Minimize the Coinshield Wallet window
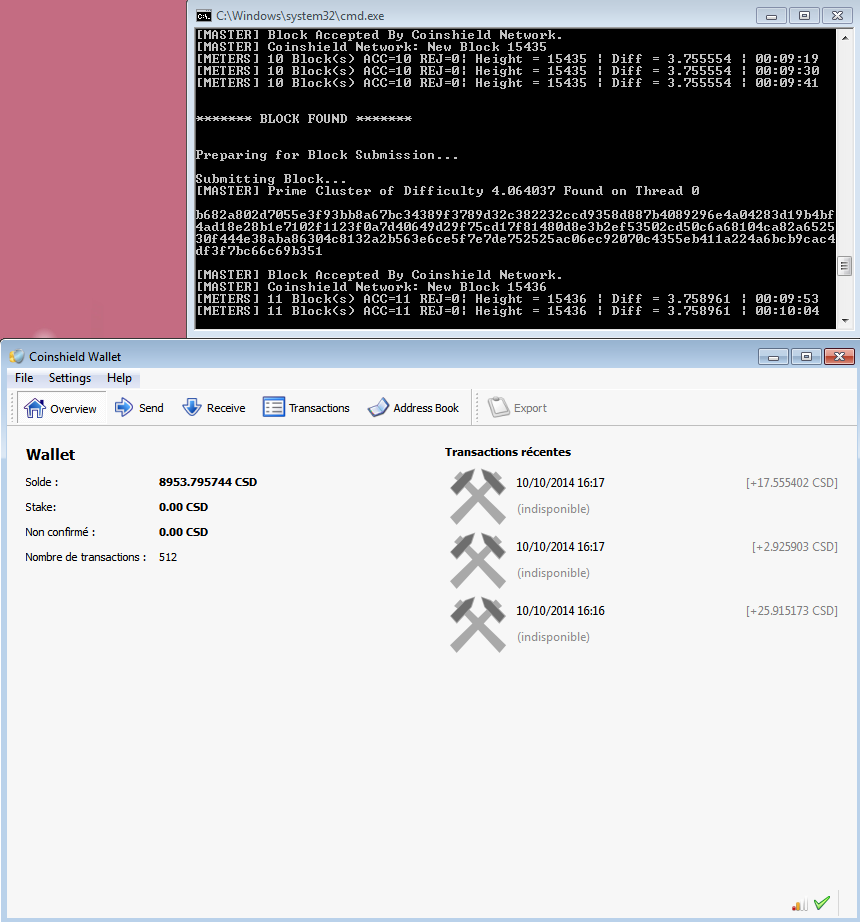Screen dimensions: 860x922 pos(774,356)
